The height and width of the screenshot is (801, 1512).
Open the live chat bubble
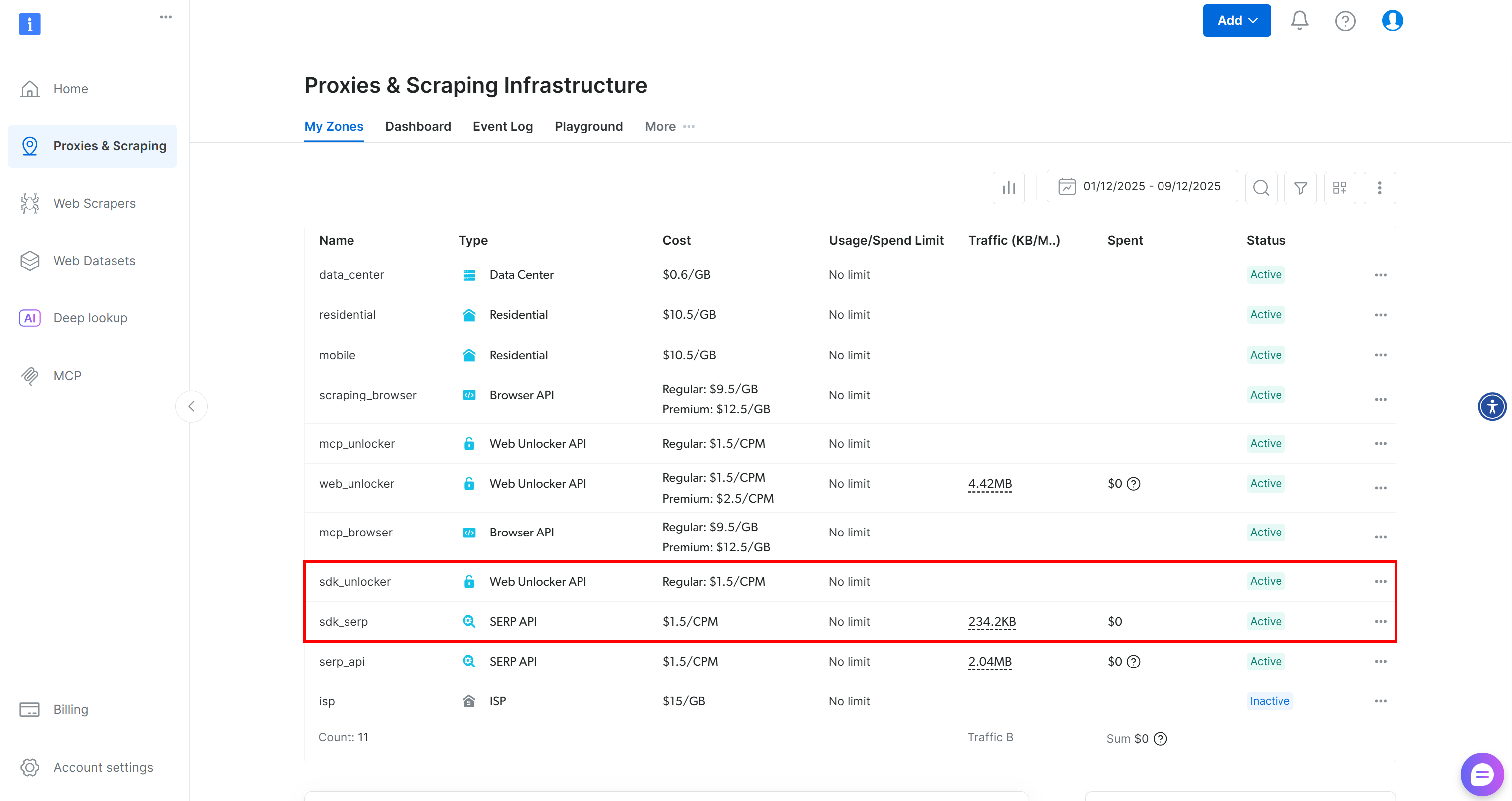[1481, 774]
